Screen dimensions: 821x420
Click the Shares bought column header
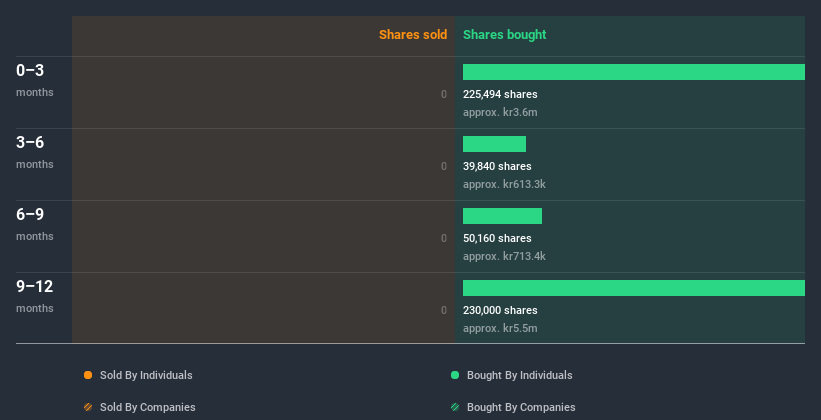pos(504,35)
